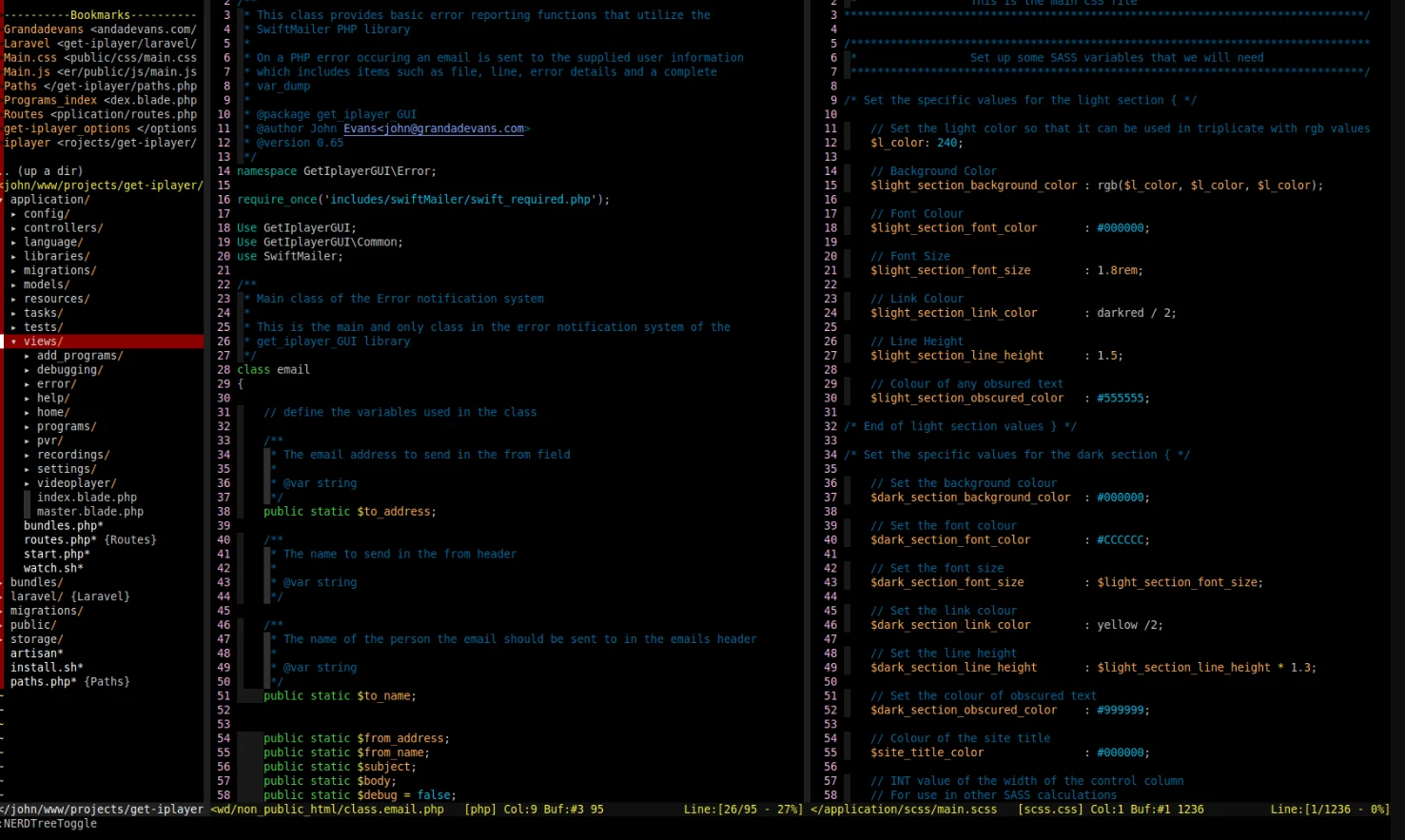The width and height of the screenshot is (1405, 840).
Task: Open paths.php* {Paths} file
Action: [x=70, y=682]
